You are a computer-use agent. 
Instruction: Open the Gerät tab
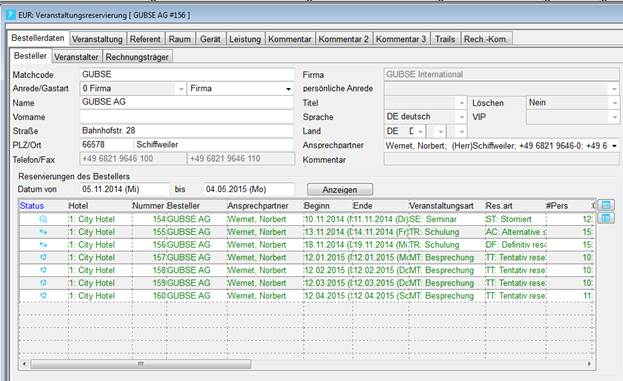click(x=210, y=39)
